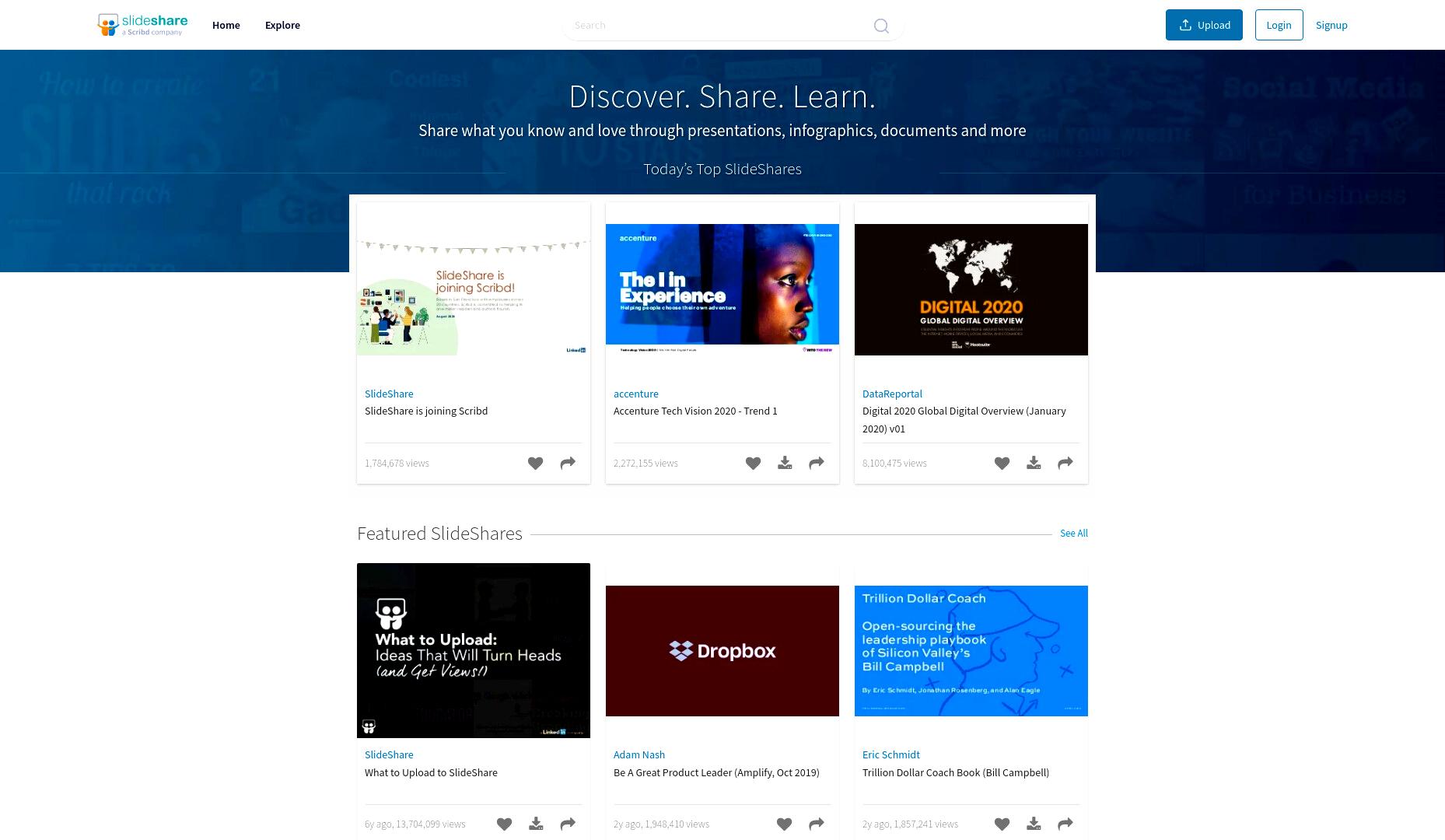Open title 'Be A Great Product Leader'
This screenshot has width=1445, height=840.
click(x=716, y=772)
